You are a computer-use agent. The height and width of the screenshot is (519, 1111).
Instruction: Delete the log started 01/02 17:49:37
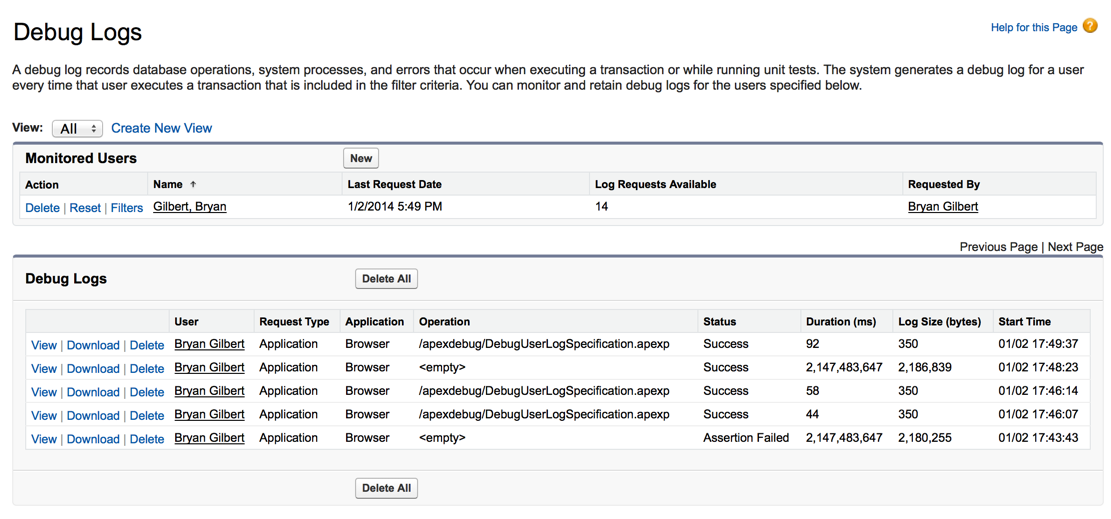click(147, 345)
